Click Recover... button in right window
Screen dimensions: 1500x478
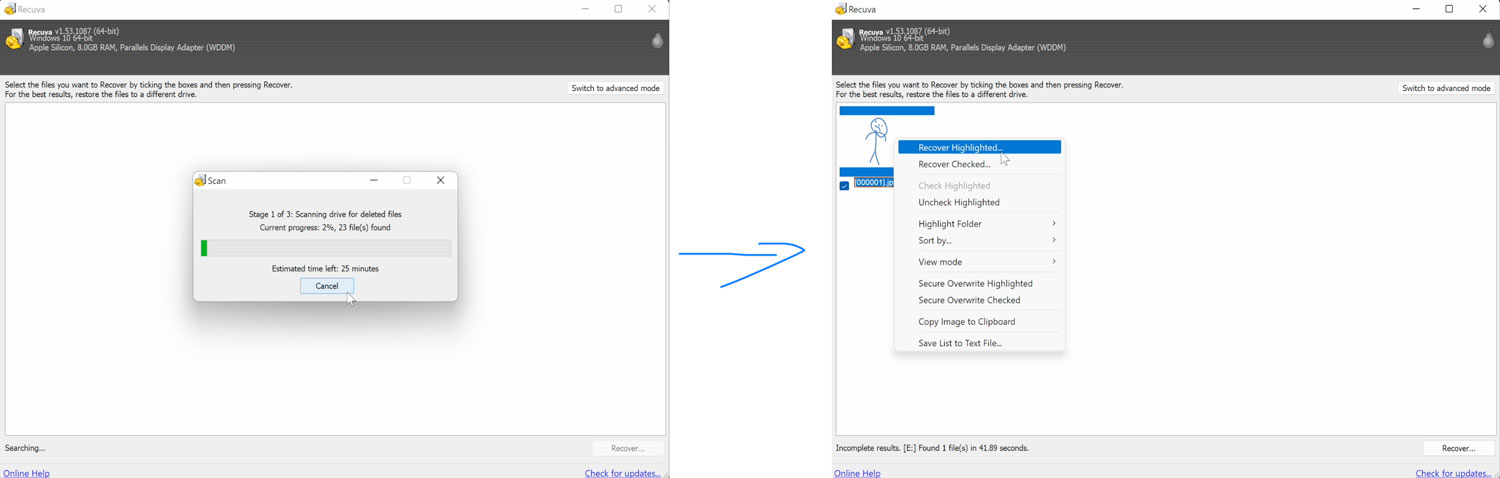tap(1458, 448)
